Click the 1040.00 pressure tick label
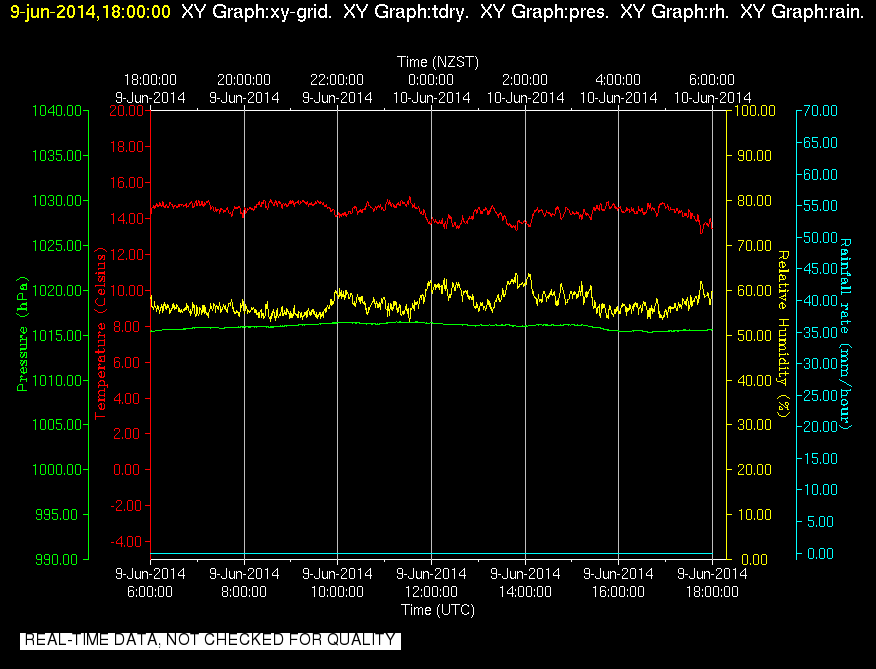The height and width of the screenshot is (669, 876). click(x=57, y=111)
